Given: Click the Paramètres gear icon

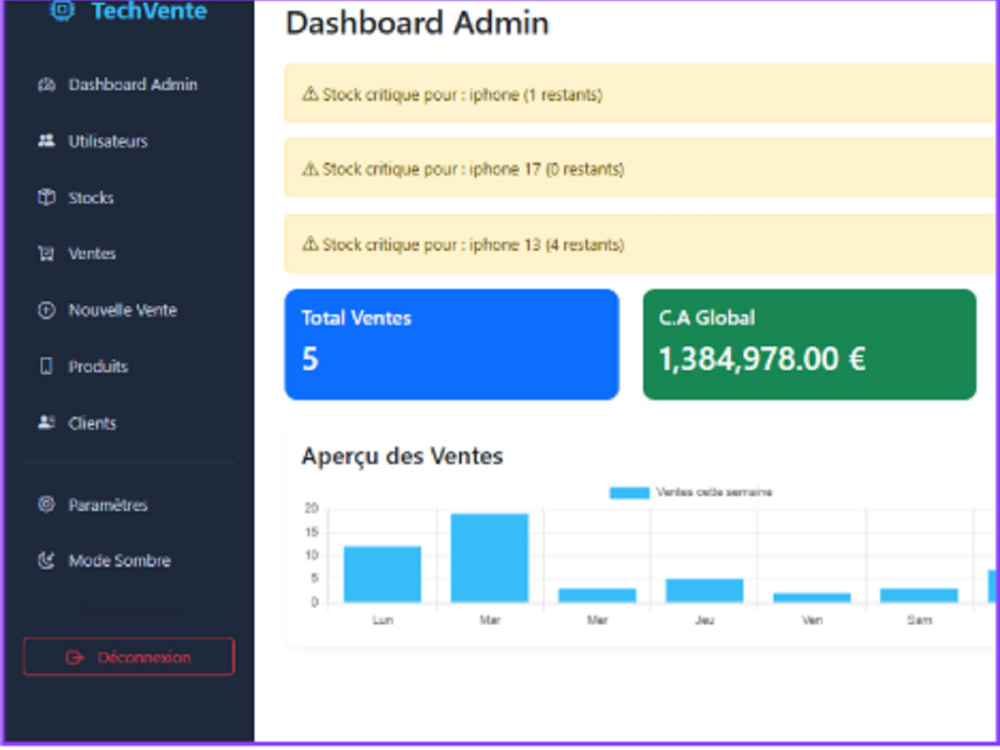Looking at the screenshot, I should (47, 504).
